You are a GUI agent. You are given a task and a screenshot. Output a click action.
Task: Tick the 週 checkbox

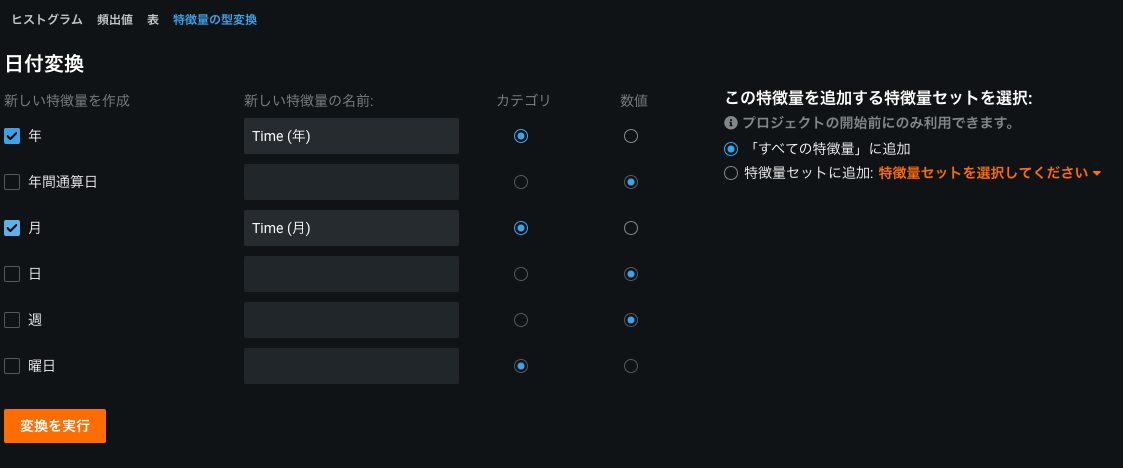[12, 320]
